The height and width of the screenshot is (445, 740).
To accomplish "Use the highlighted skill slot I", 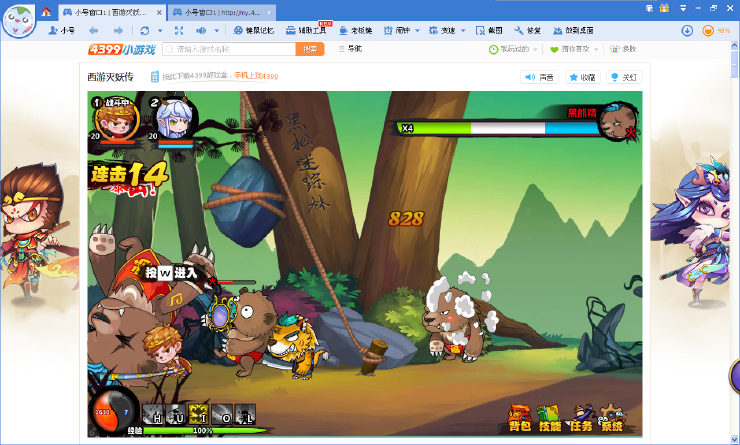I will 199,414.
